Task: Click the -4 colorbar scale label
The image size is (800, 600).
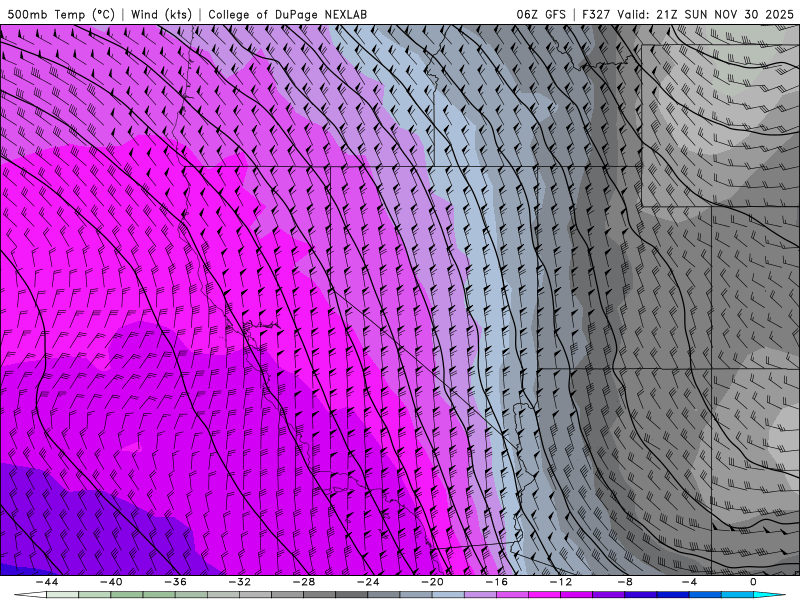Action: tap(689, 582)
